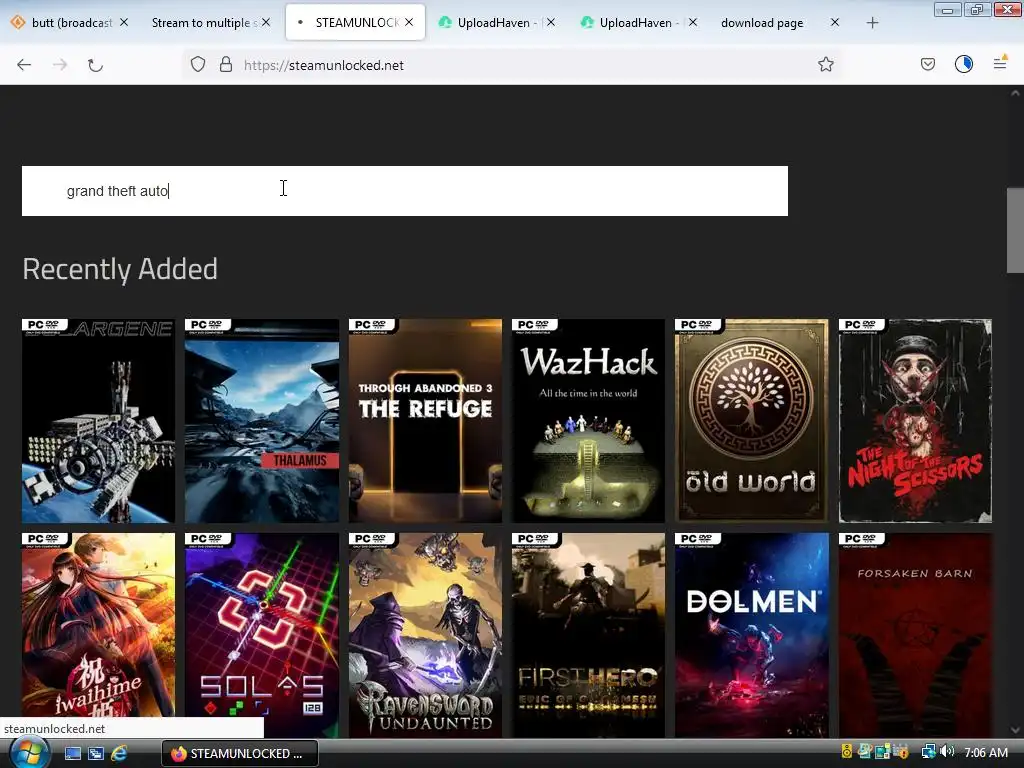The height and width of the screenshot is (768, 1024).
Task: Reload the current page
Action: tap(95, 65)
